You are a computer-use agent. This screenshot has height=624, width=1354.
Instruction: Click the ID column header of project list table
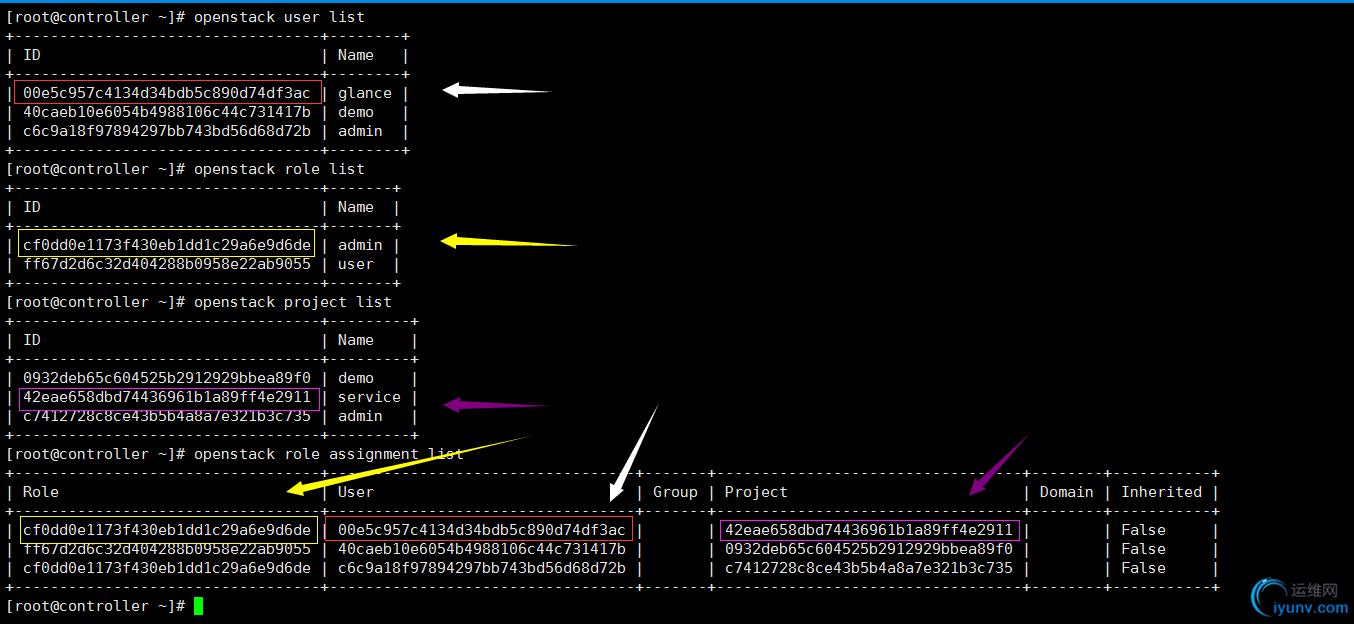point(32,340)
